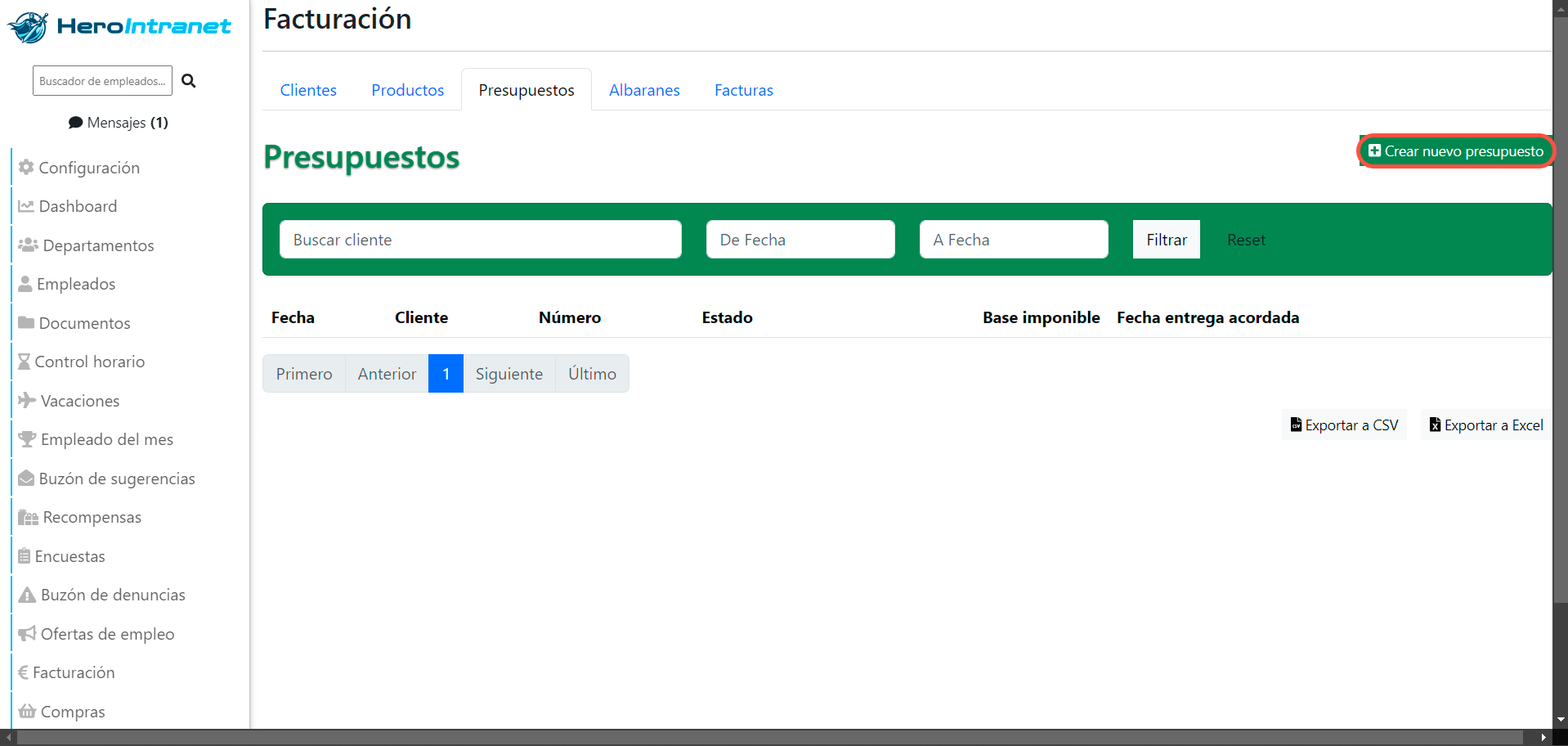Viewport: 1568px width, 746px height.
Task: Switch to the Productos tab
Action: pyautogui.click(x=408, y=90)
